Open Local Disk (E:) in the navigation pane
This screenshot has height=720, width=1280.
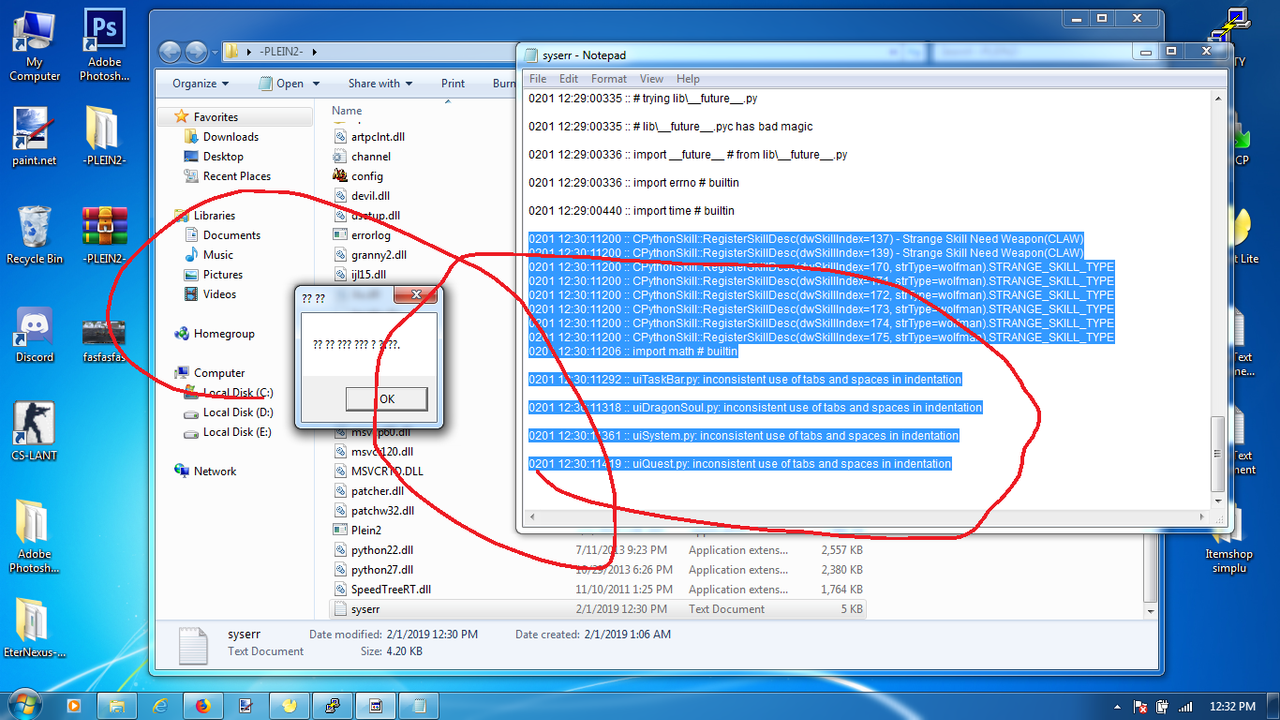[237, 432]
